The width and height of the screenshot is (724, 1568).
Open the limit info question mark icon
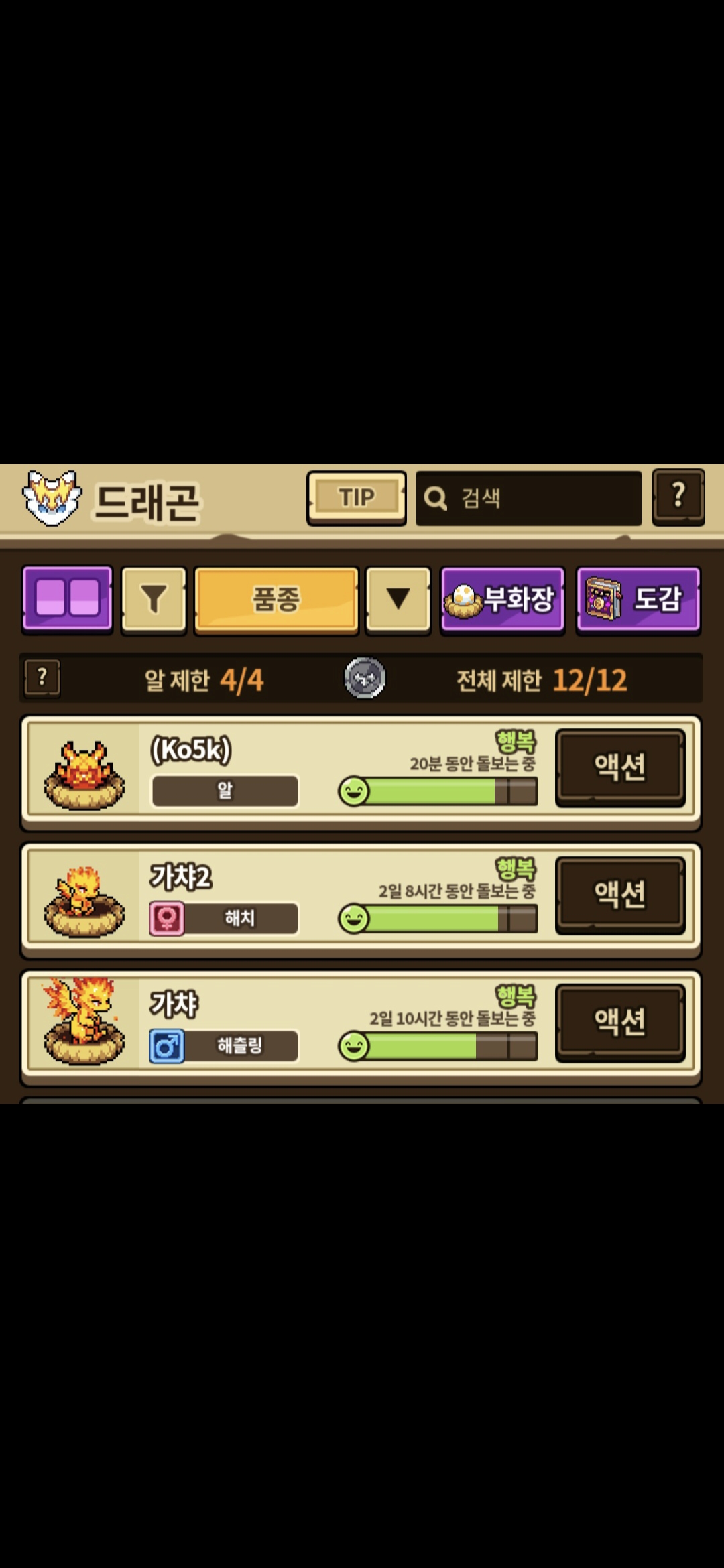coord(42,678)
